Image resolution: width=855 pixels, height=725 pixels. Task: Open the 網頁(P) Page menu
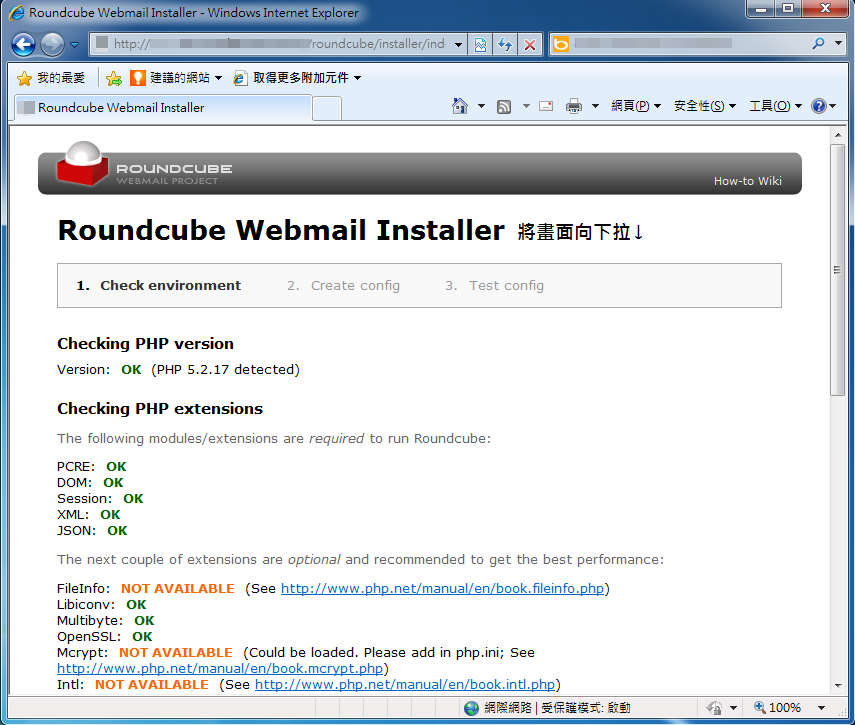636,106
